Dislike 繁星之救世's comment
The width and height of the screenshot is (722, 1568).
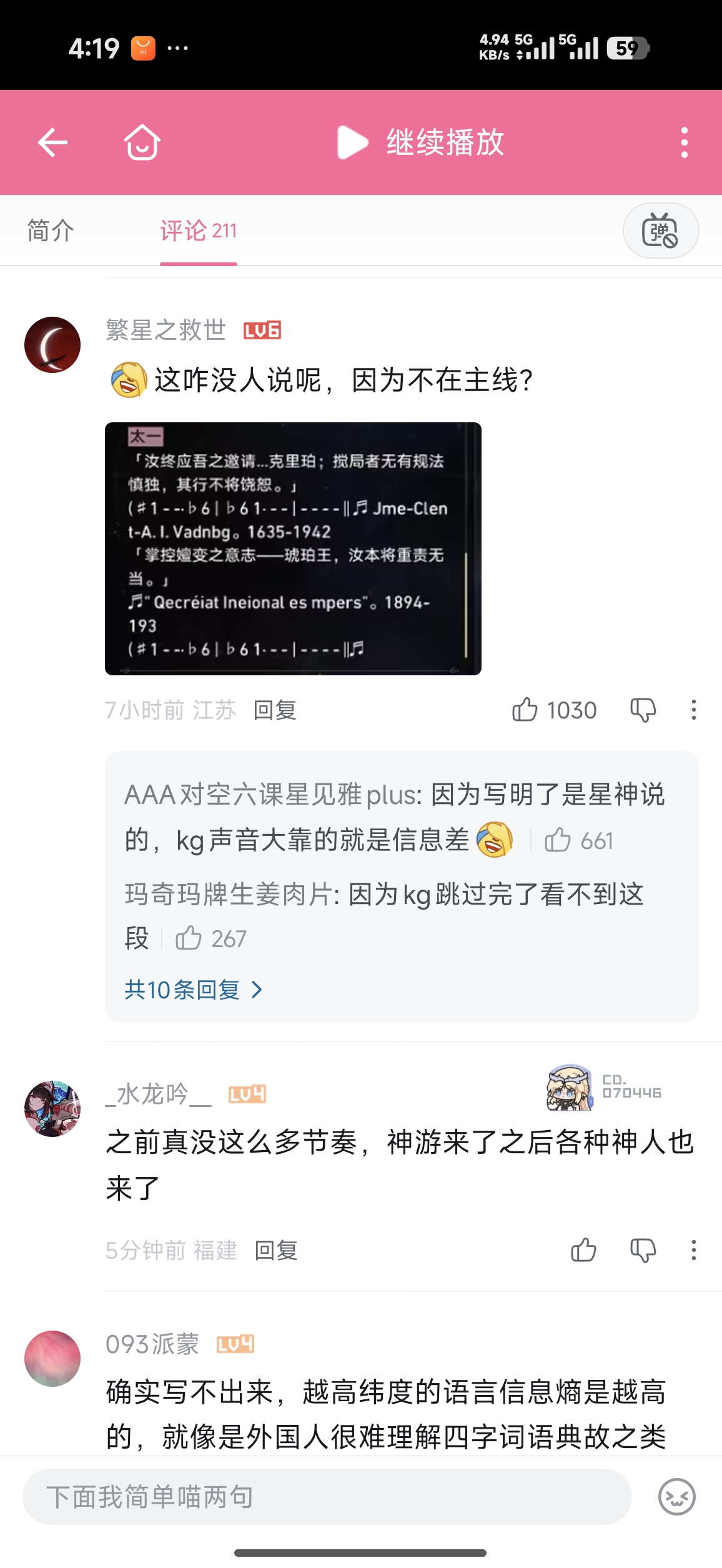[x=643, y=710]
